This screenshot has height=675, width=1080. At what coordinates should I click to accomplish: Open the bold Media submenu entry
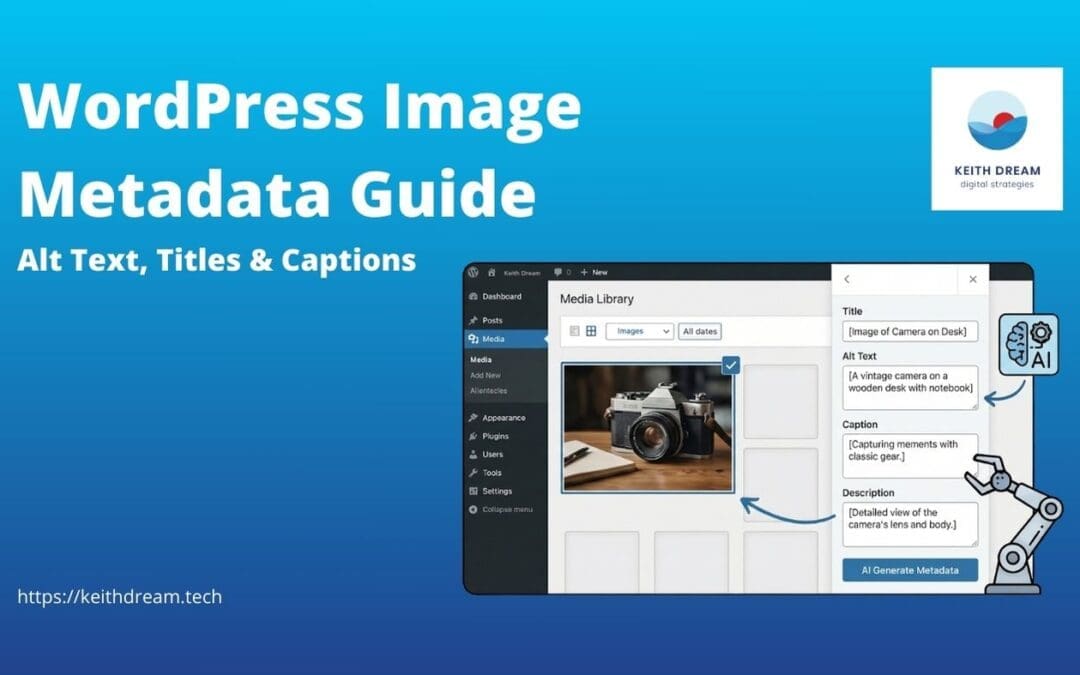tap(481, 360)
